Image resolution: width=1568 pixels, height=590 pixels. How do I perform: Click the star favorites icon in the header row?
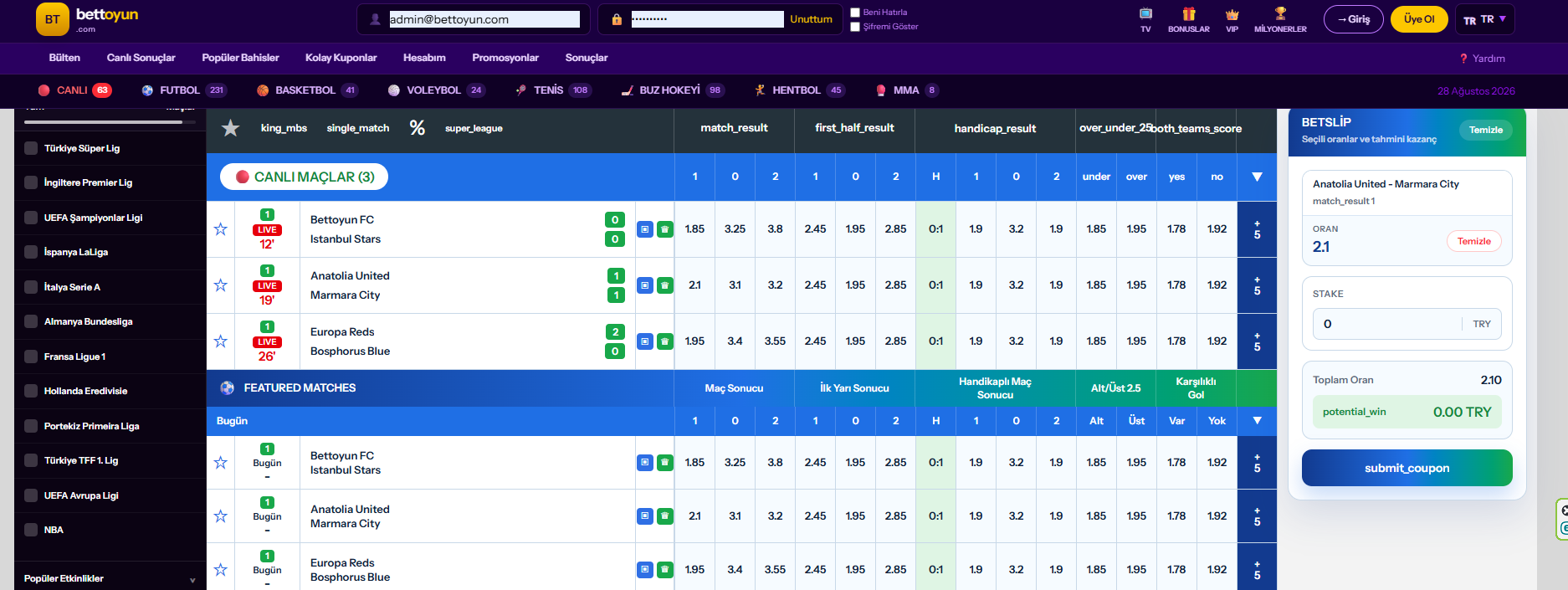(230, 128)
